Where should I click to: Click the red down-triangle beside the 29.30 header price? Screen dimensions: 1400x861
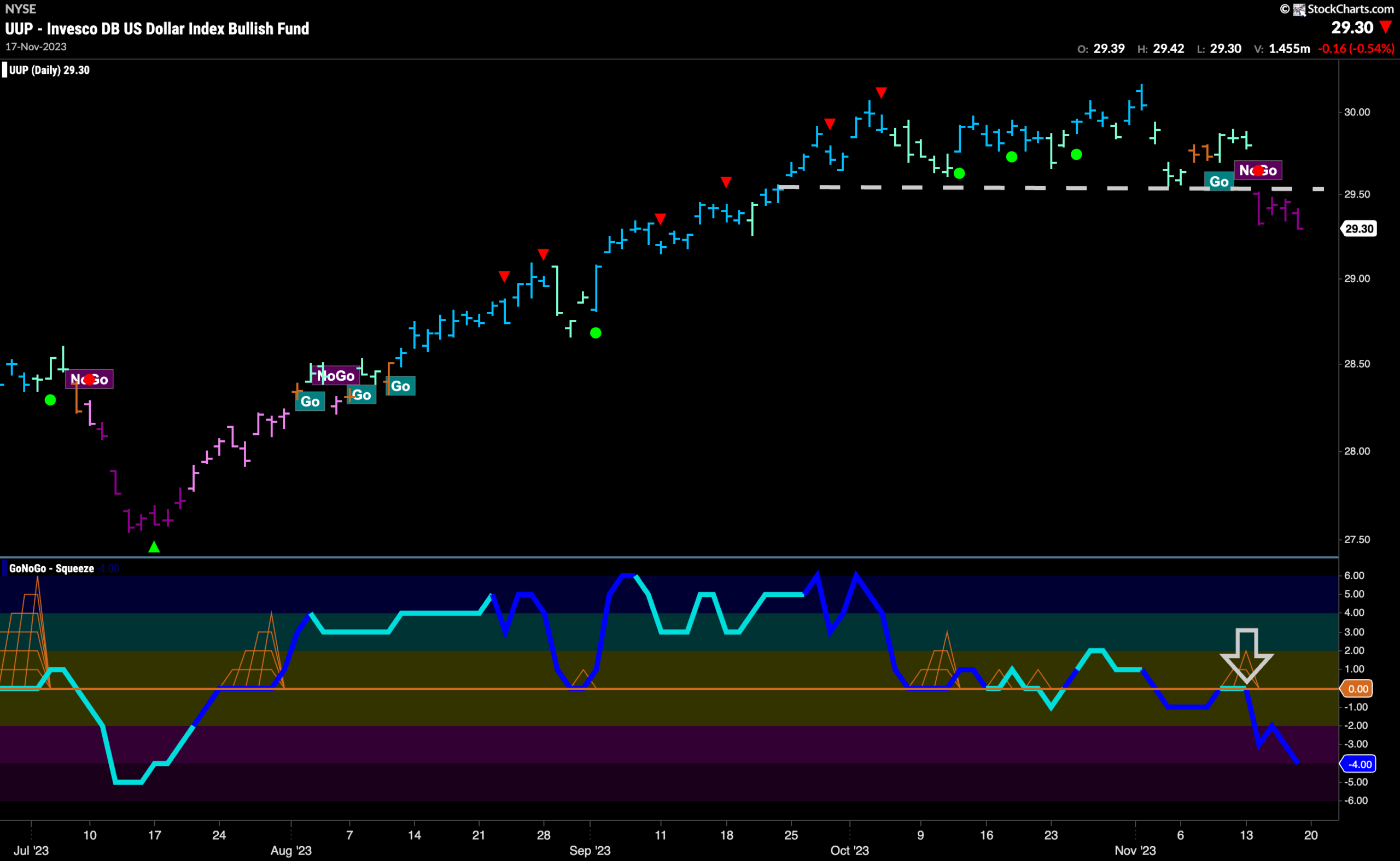(1386, 27)
